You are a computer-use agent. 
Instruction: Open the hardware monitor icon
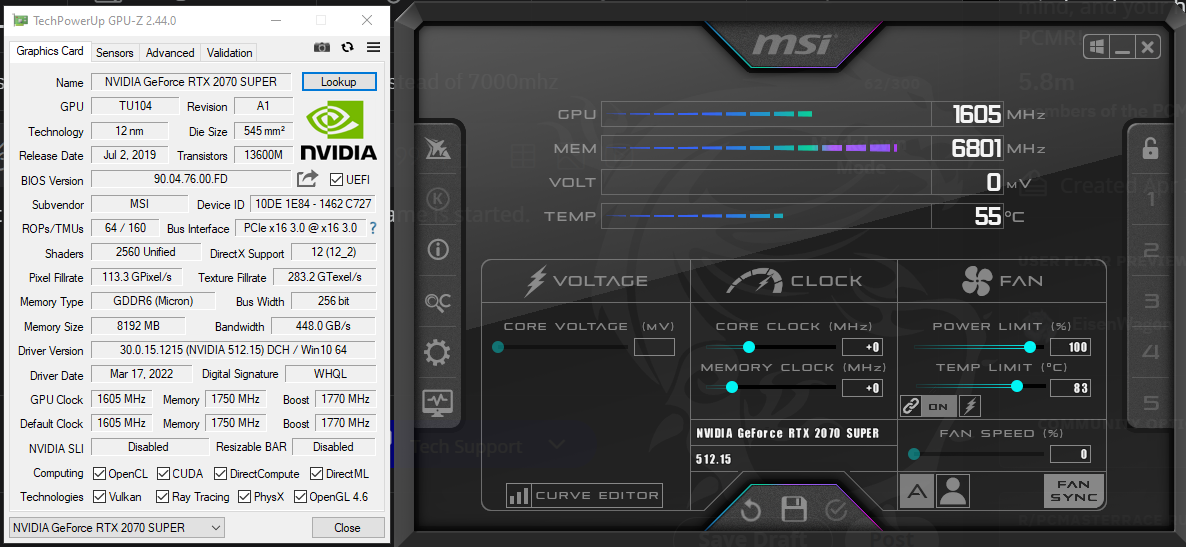coord(437,401)
